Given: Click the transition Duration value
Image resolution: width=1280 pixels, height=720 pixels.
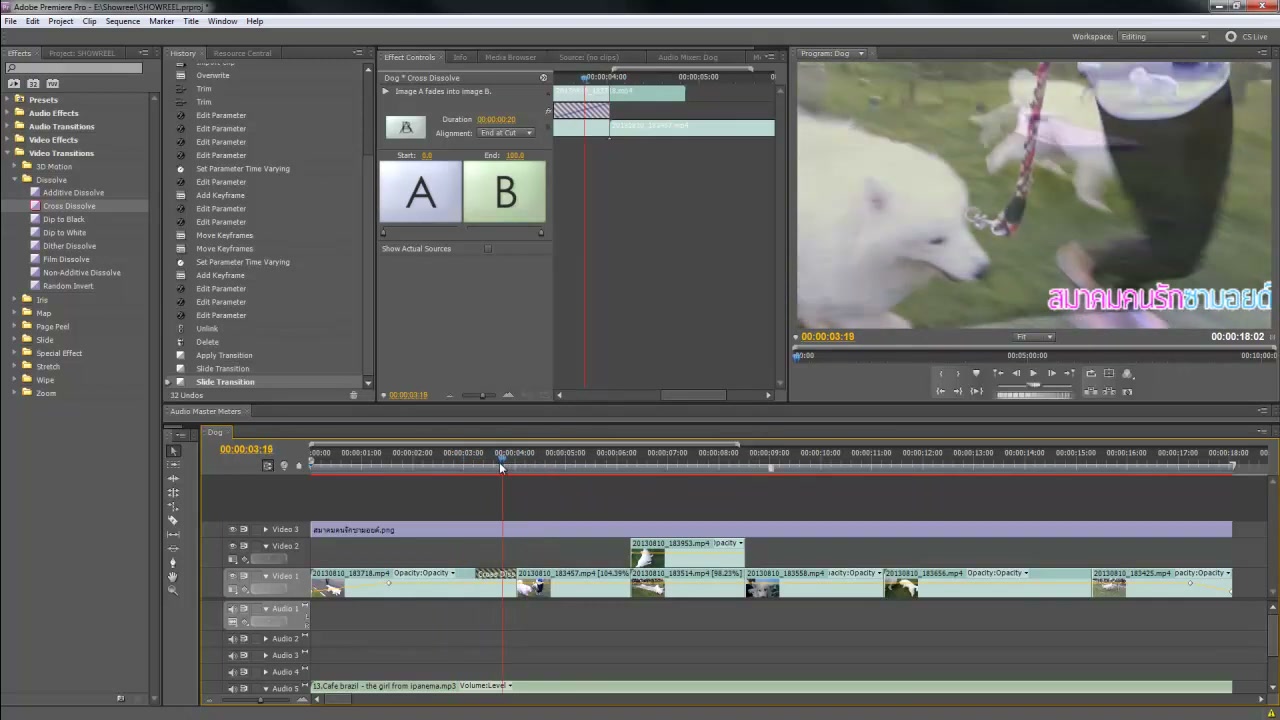Looking at the screenshot, I should 496,119.
